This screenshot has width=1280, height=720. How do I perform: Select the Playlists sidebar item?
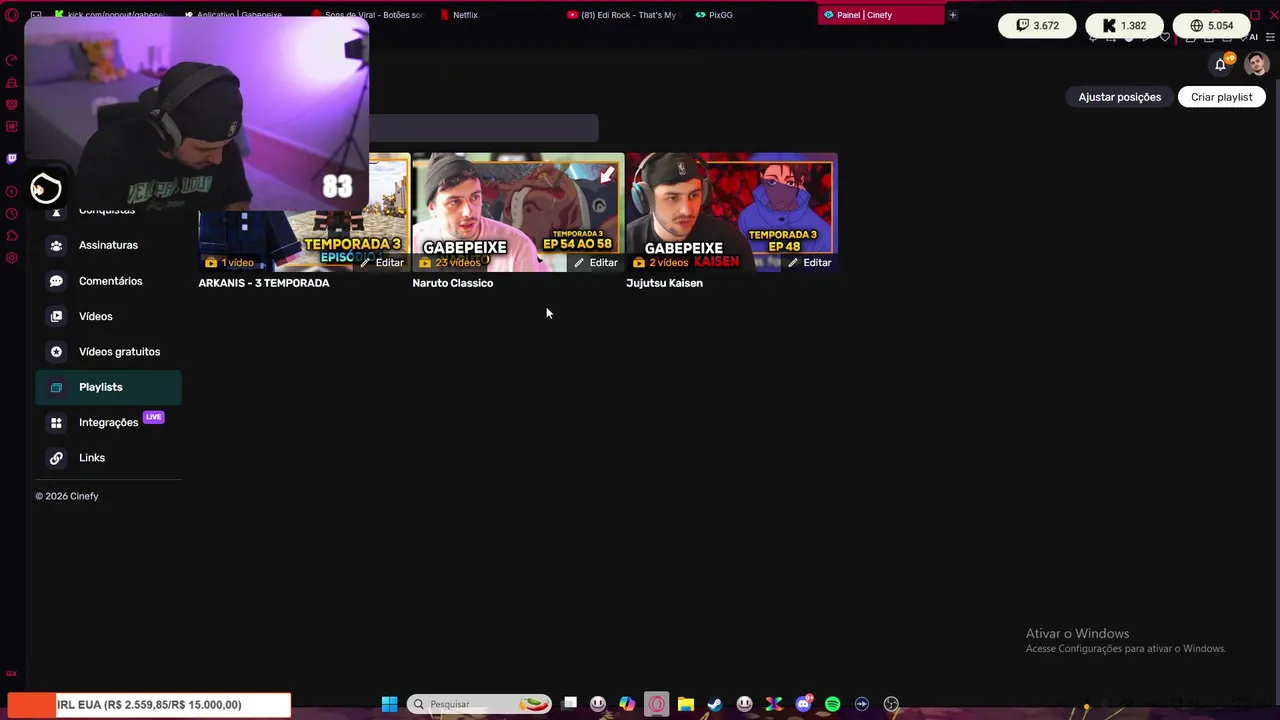[108, 387]
